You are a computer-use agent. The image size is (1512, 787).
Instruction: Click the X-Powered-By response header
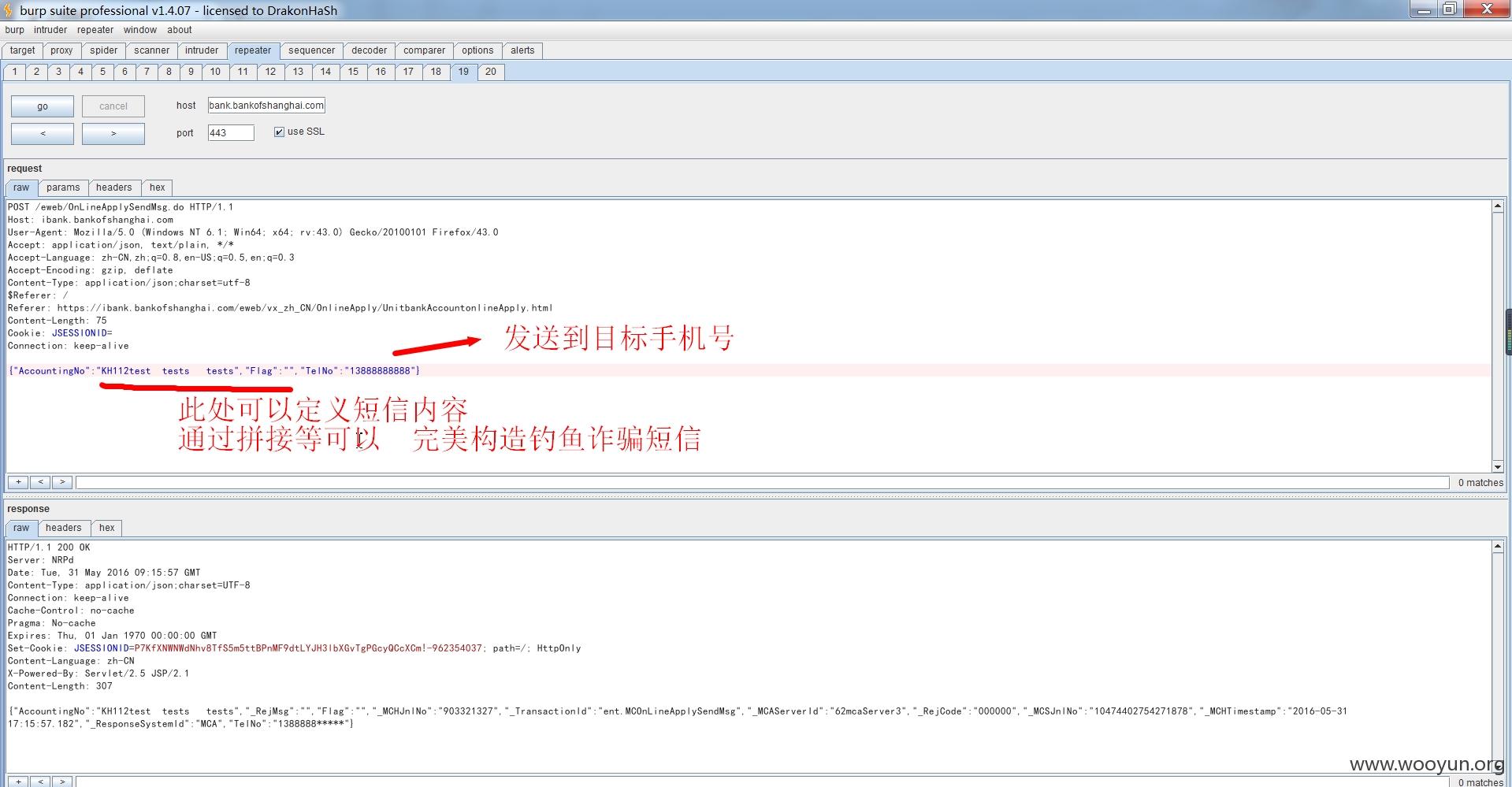click(98, 674)
